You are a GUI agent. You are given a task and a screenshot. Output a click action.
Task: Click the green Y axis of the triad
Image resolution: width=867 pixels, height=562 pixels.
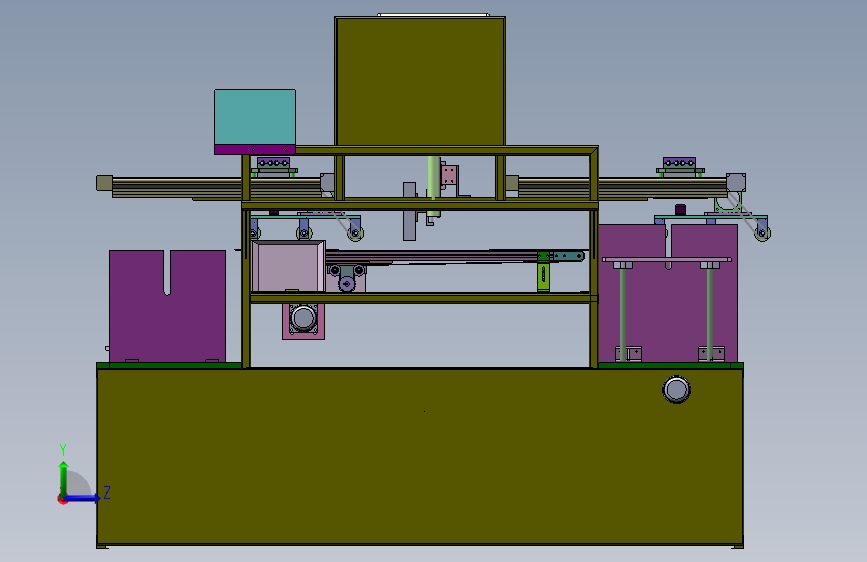pyautogui.click(x=64, y=478)
